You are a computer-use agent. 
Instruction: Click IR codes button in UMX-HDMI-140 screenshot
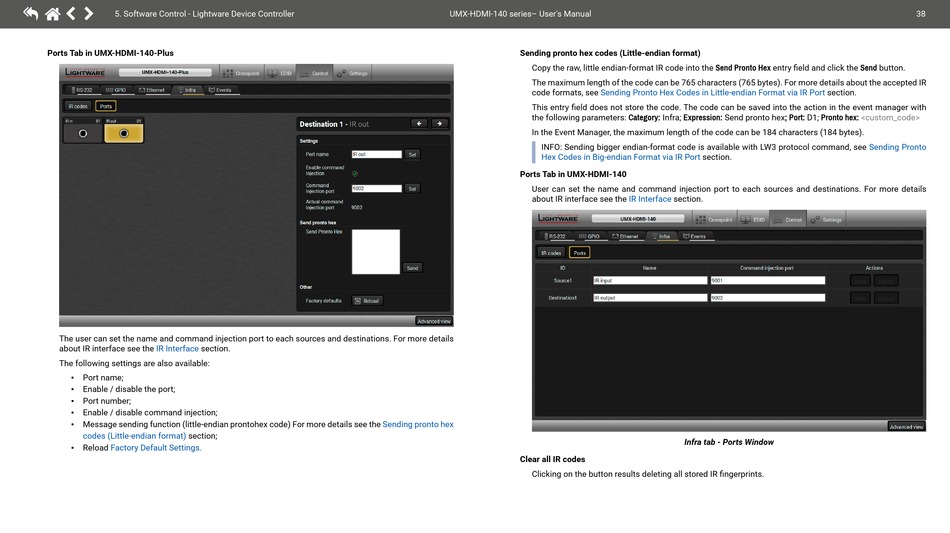551,253
